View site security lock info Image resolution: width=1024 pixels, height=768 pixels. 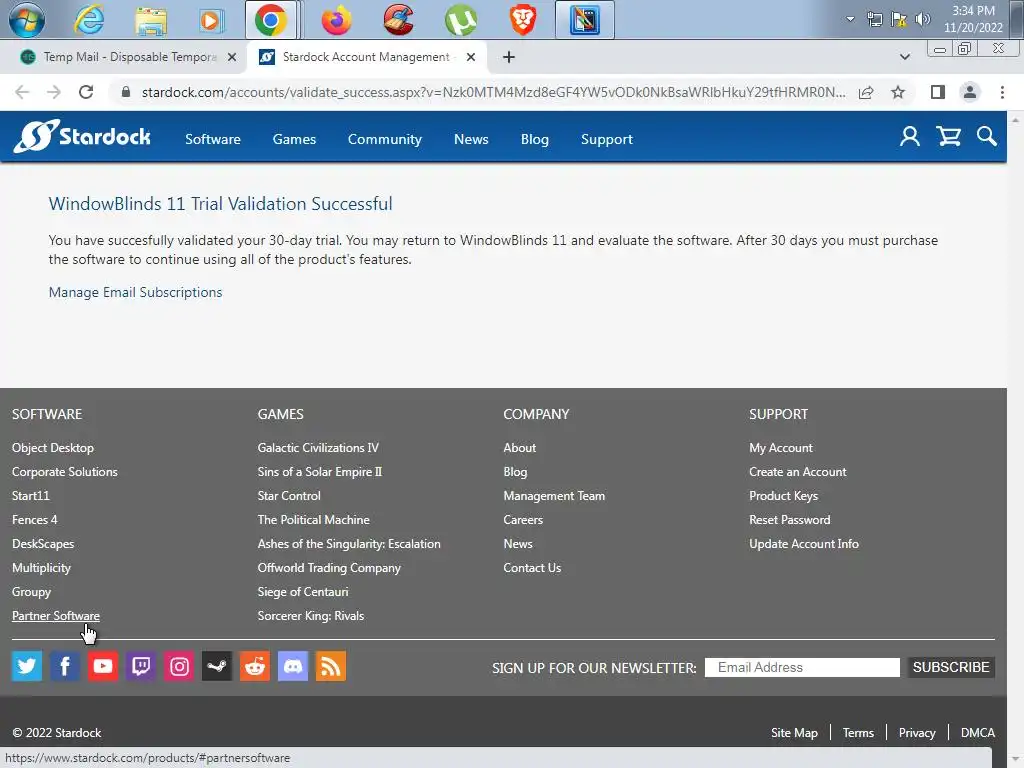[126, 92]
